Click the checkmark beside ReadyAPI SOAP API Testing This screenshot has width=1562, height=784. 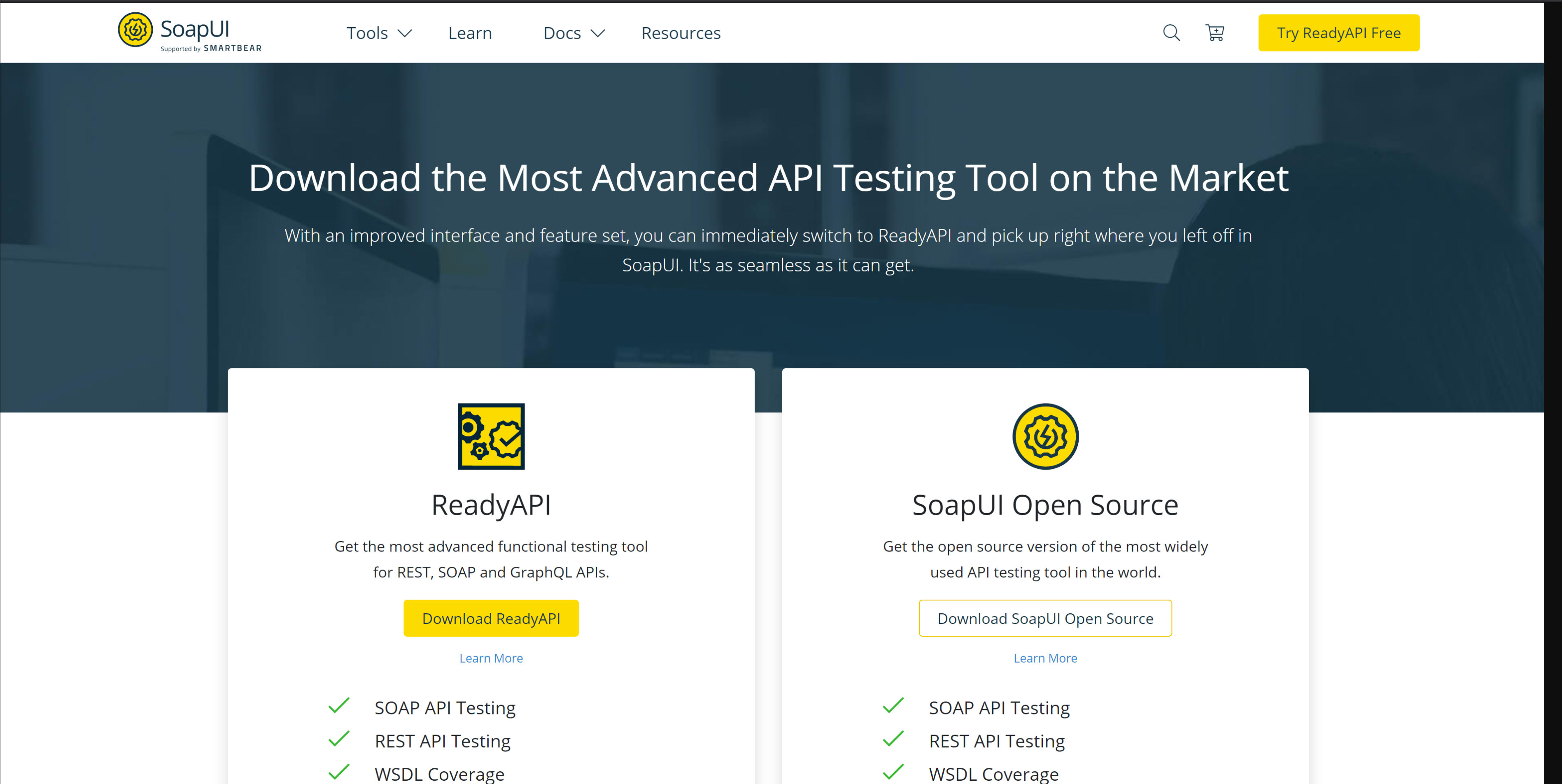(x=339, y=706)
